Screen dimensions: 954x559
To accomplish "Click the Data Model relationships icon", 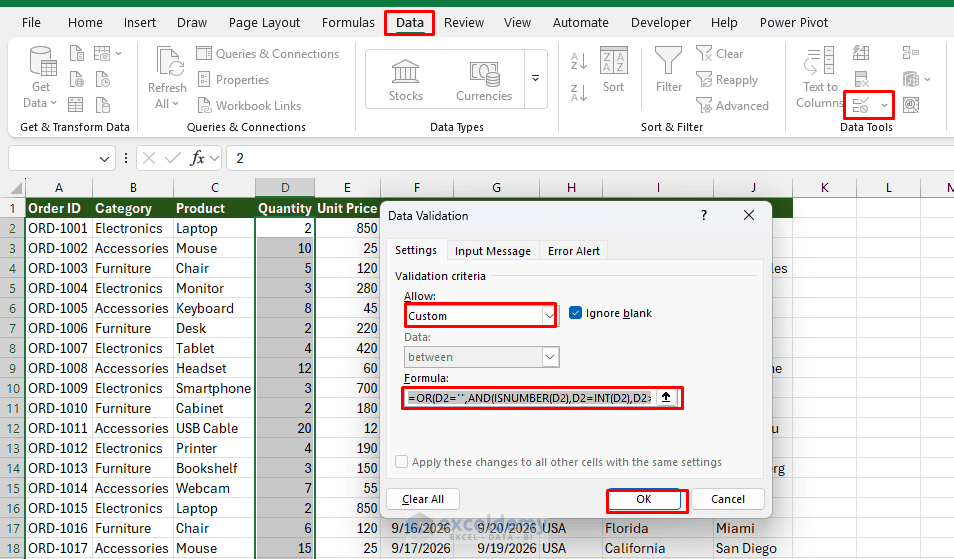I will pos(911,79).
